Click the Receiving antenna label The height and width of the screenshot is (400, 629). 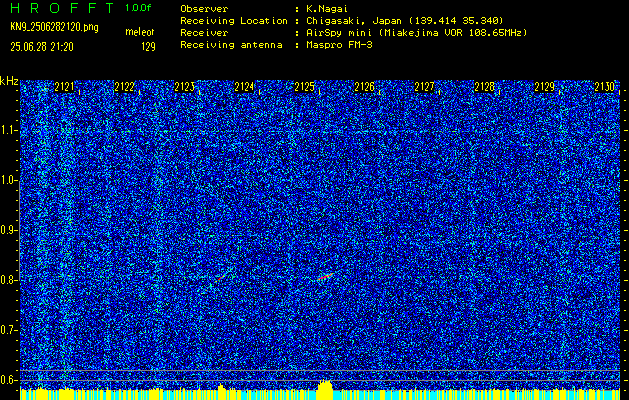(231, 45)
